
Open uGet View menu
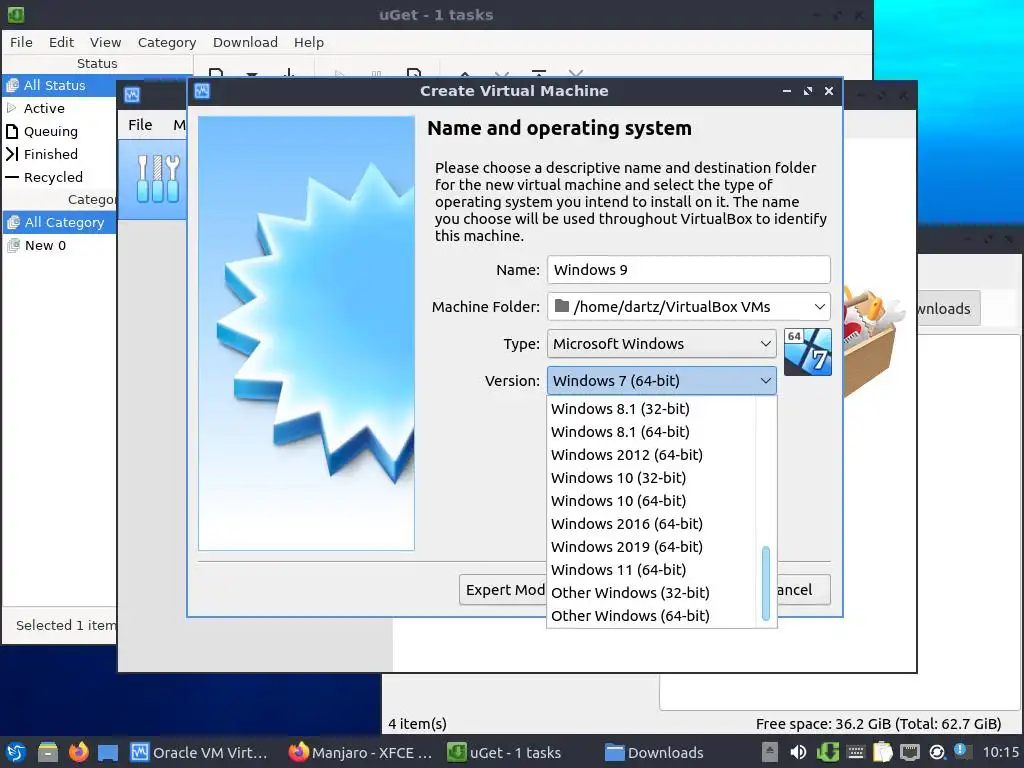point(105,42)
